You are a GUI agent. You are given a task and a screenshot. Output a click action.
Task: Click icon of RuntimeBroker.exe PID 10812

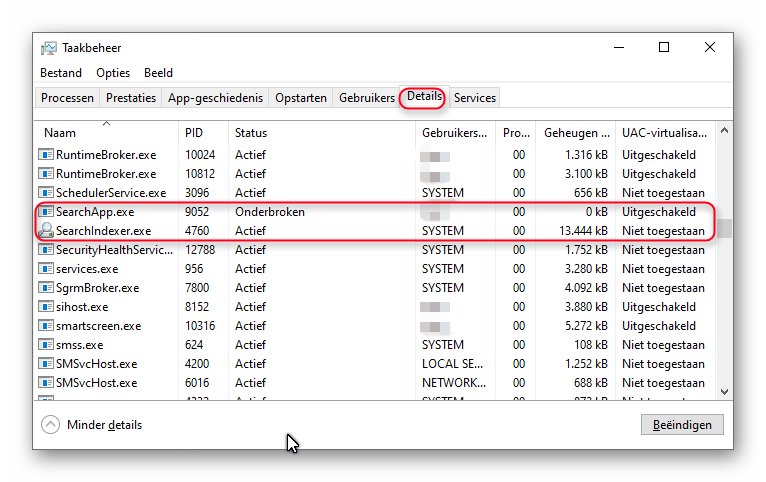46,173
